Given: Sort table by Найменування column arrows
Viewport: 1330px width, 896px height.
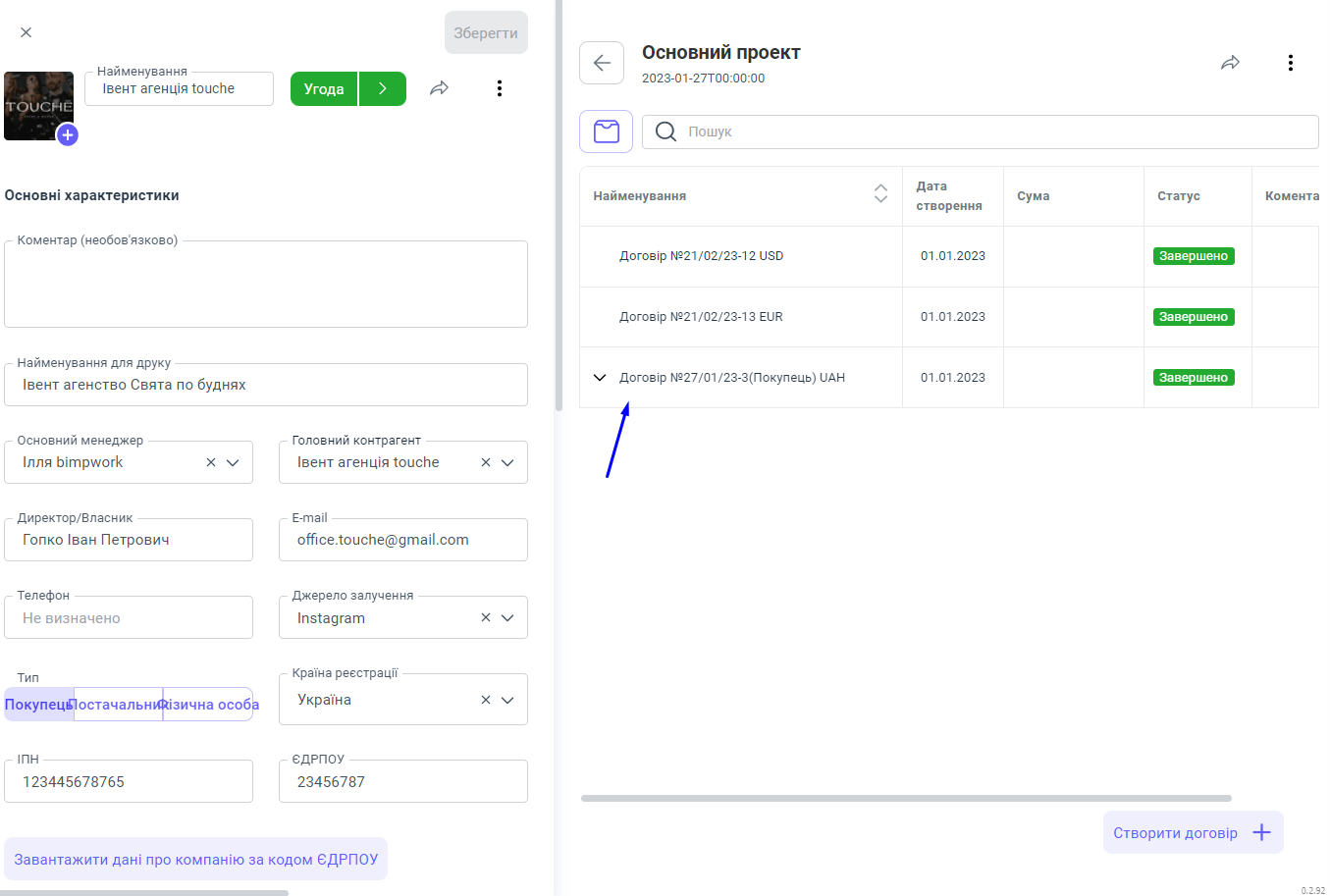Looking at the screenshot, I should (x=880, y=194).
